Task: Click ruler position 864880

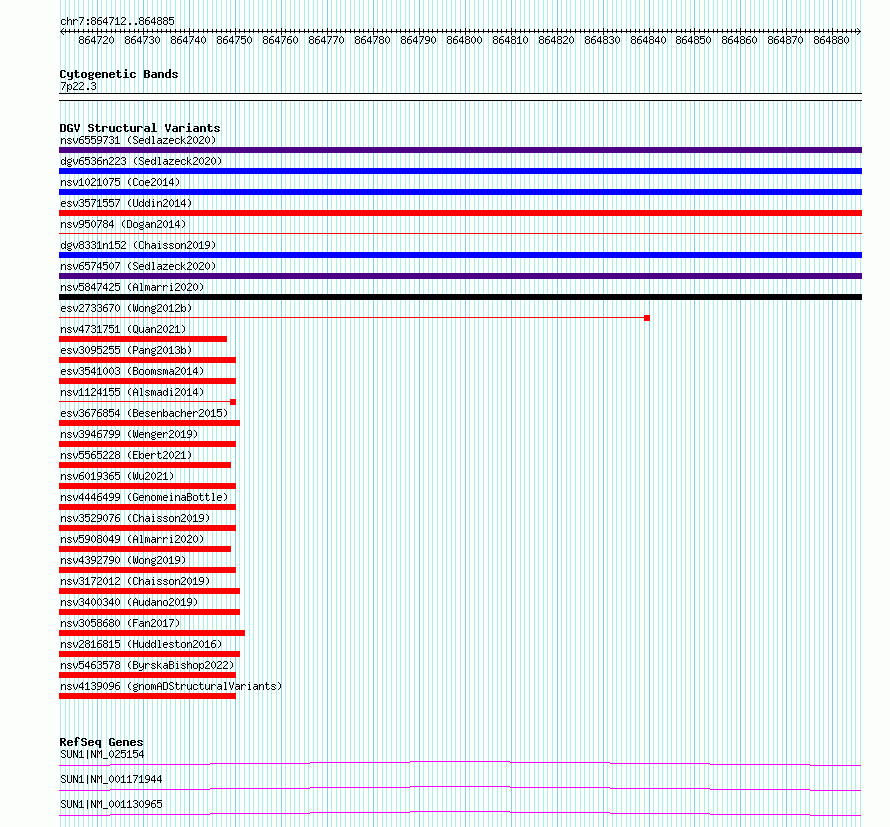Action: (832, 40)
